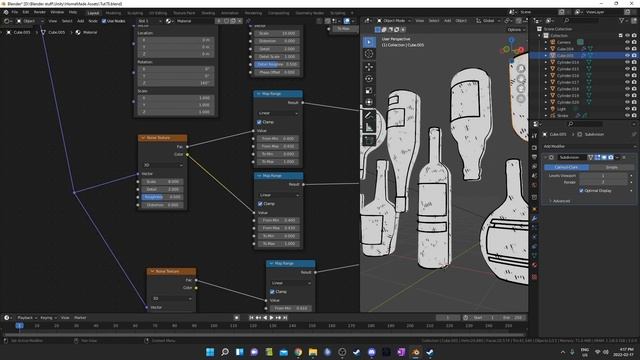Switch to the Shading workspace tab
This screenshot has height=360, width=640.
click(x=208, y=13)
